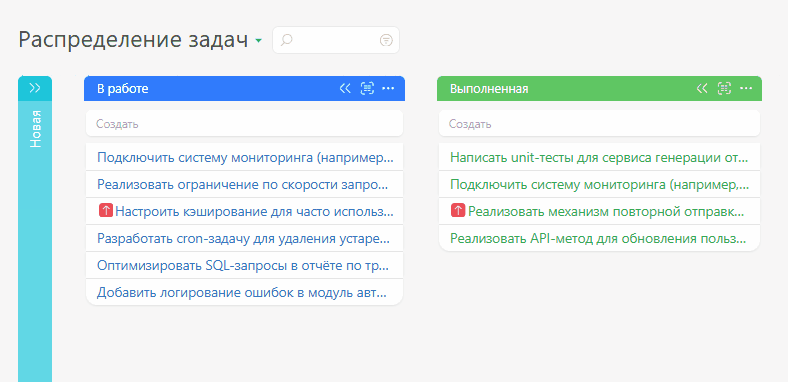Viewport: 788px width, 382px height.
Task: Open the filter icon in search box
Action: click(x=386, y=40)
